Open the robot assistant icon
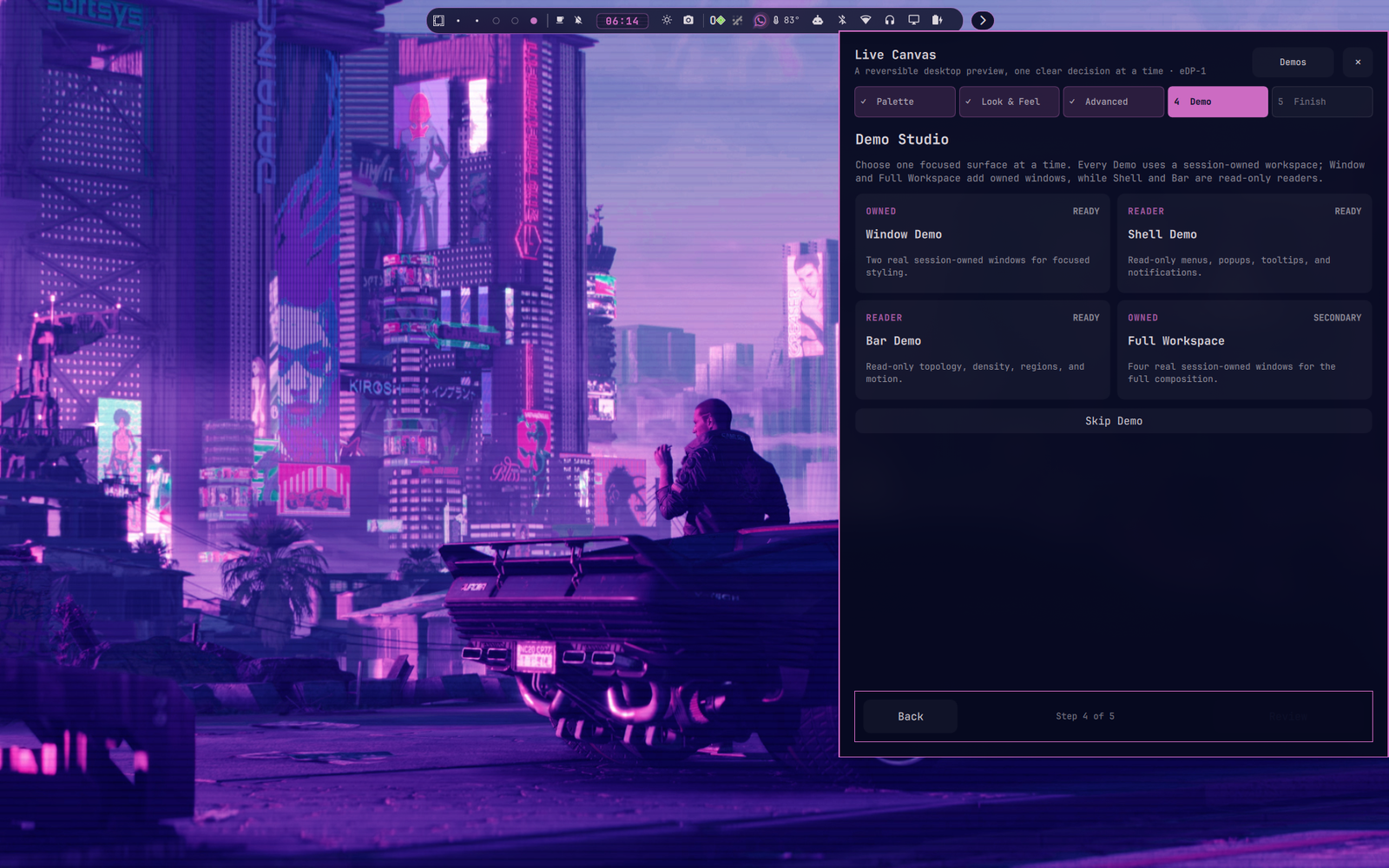Viewport: 1389px width, 868px height. pyautogui.click(x=818, y=20)
